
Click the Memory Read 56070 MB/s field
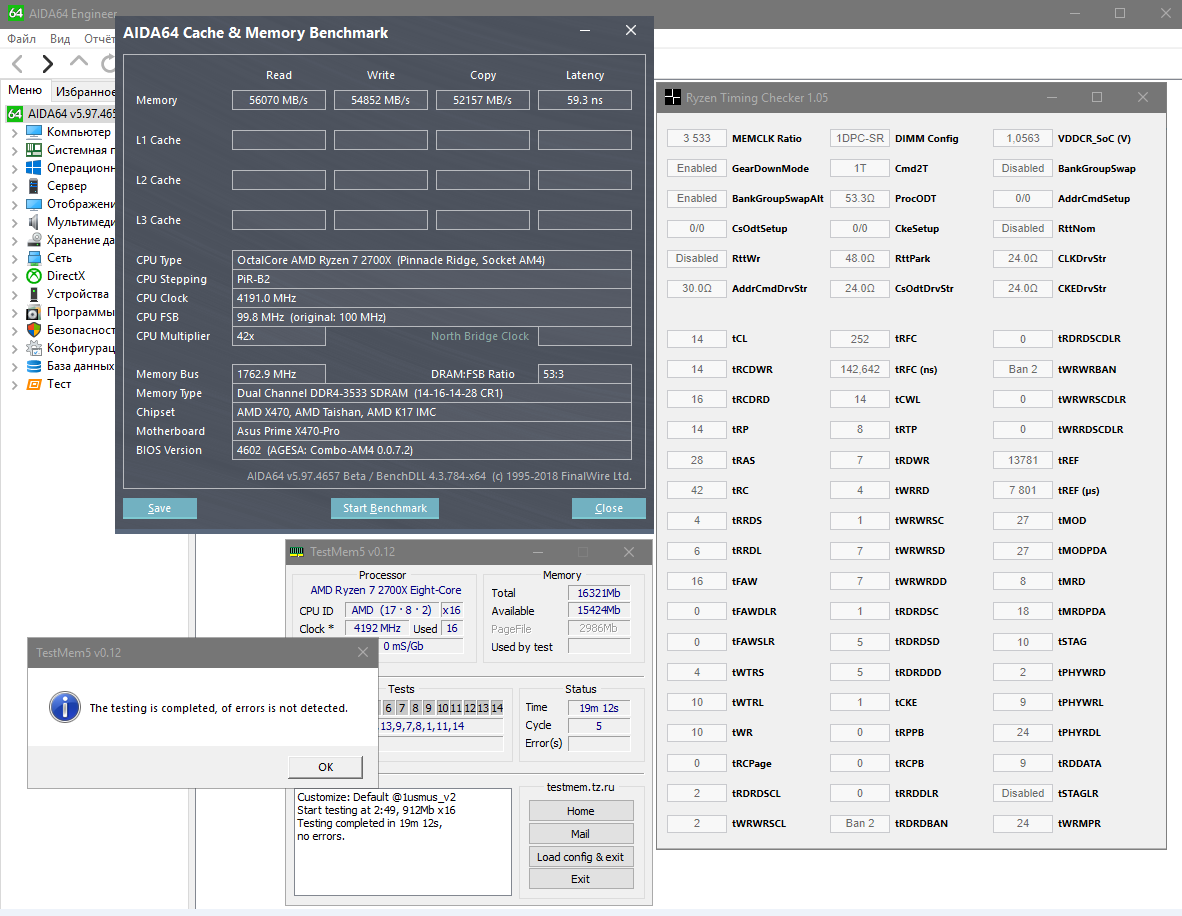pos(279,100)
